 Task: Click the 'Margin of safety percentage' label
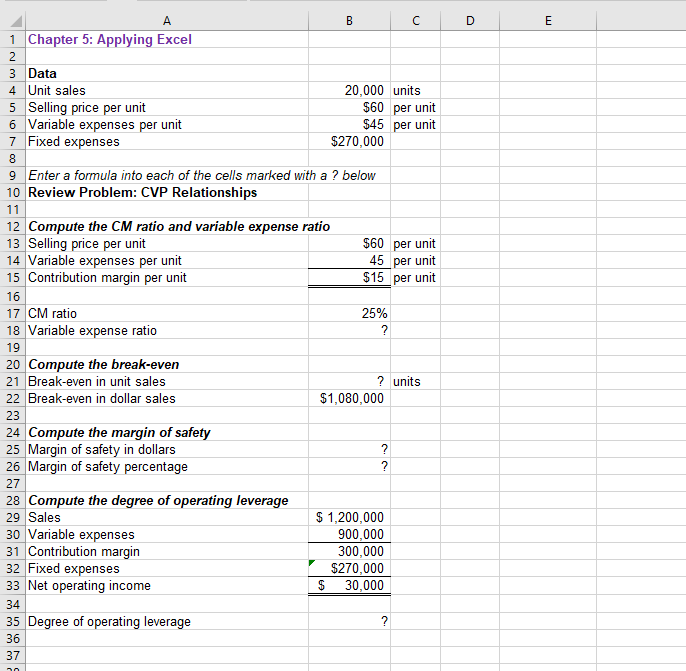[x=108, y=467]
